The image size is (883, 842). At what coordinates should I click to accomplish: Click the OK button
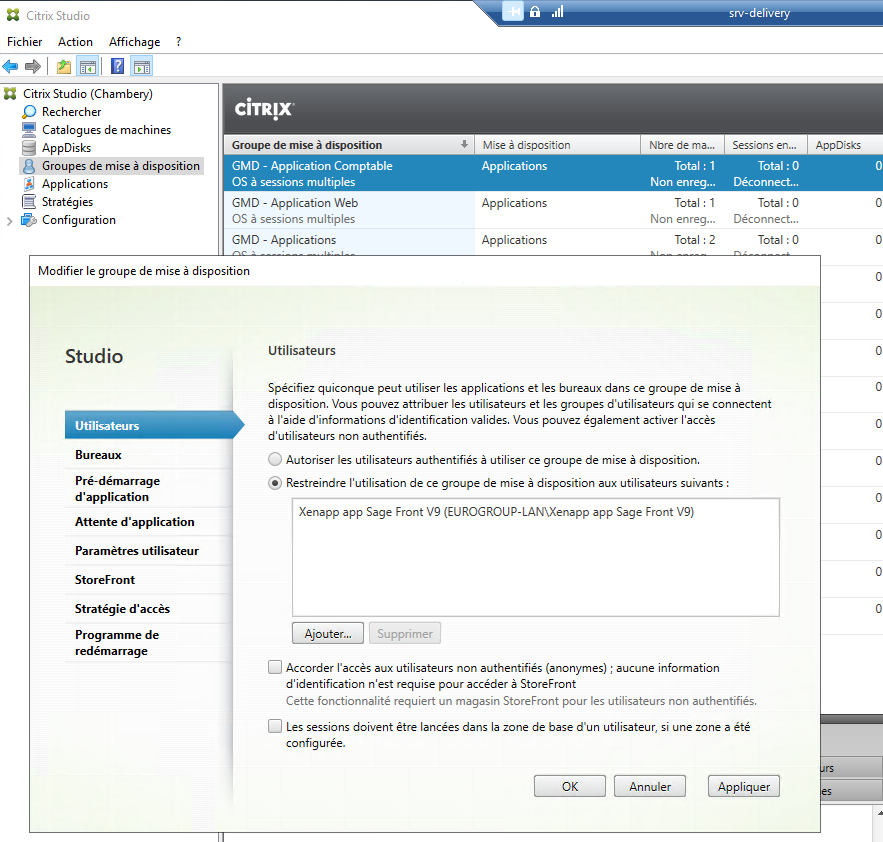(x=570, y=786)
